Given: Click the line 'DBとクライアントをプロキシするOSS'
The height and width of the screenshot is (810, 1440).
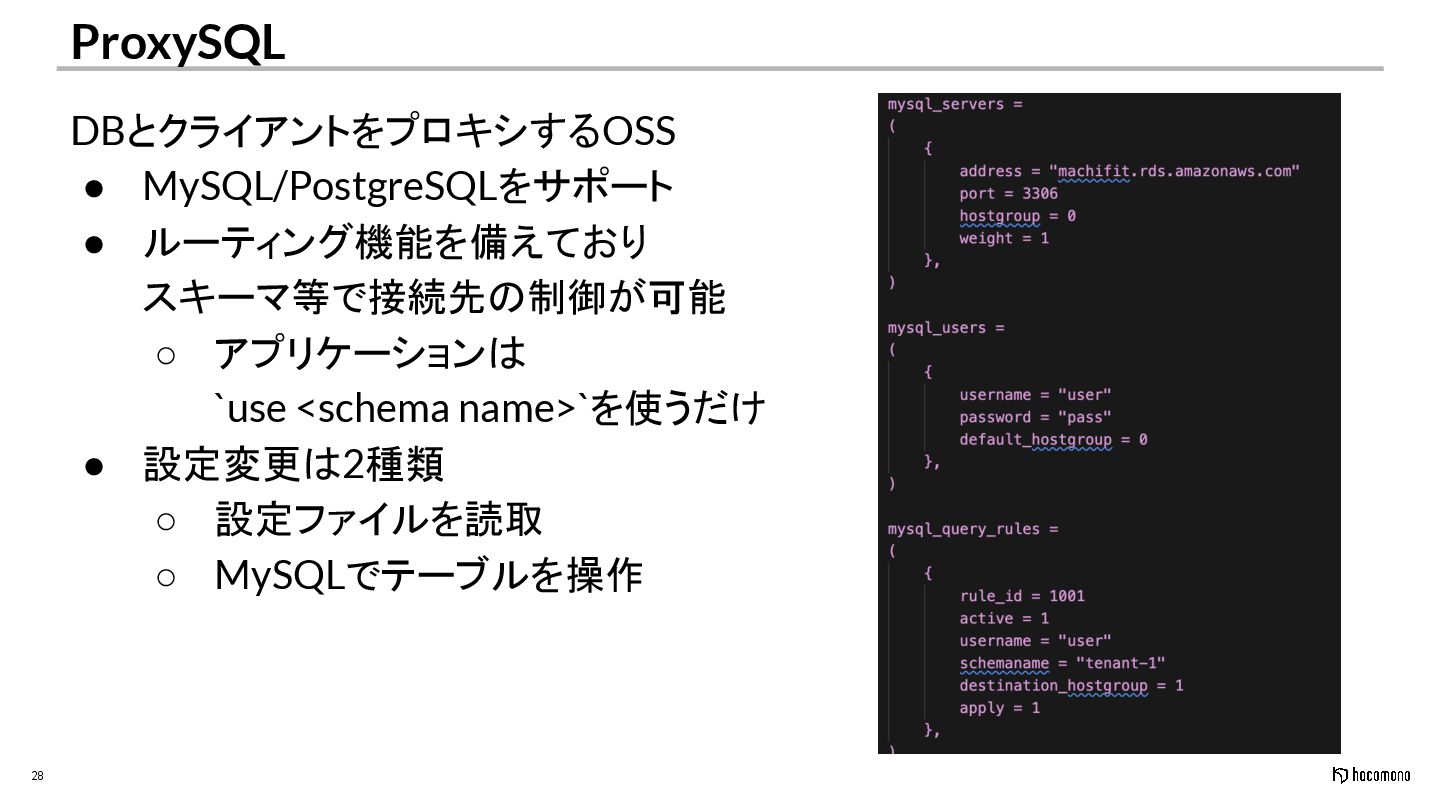Looking at the screenshot, I should pos(373,131).
